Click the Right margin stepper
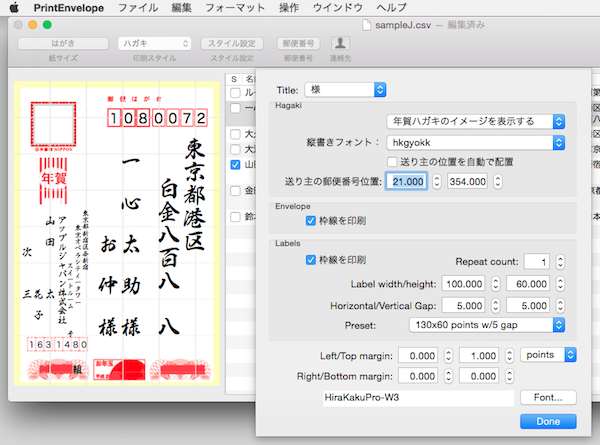 coord(448,376)
